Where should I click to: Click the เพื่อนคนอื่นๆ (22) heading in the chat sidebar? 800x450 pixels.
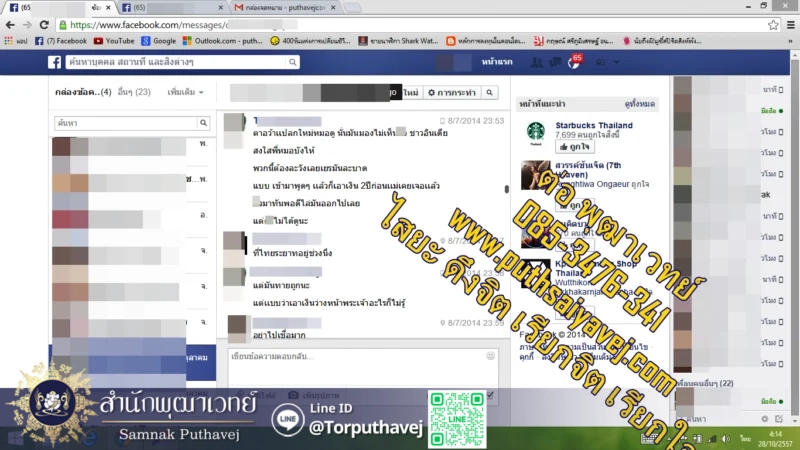click(705, 383)
